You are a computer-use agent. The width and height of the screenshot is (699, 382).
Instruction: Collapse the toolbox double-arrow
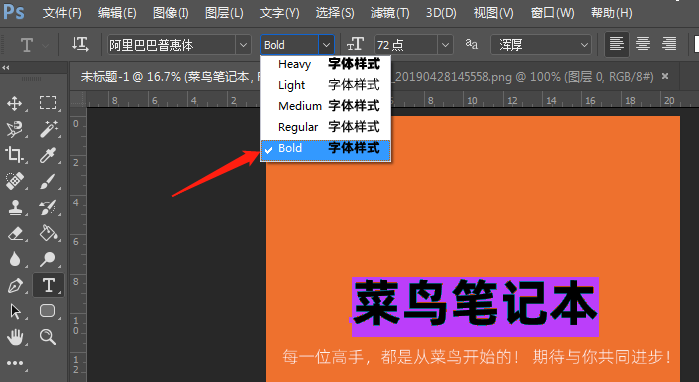coord(6,68)
